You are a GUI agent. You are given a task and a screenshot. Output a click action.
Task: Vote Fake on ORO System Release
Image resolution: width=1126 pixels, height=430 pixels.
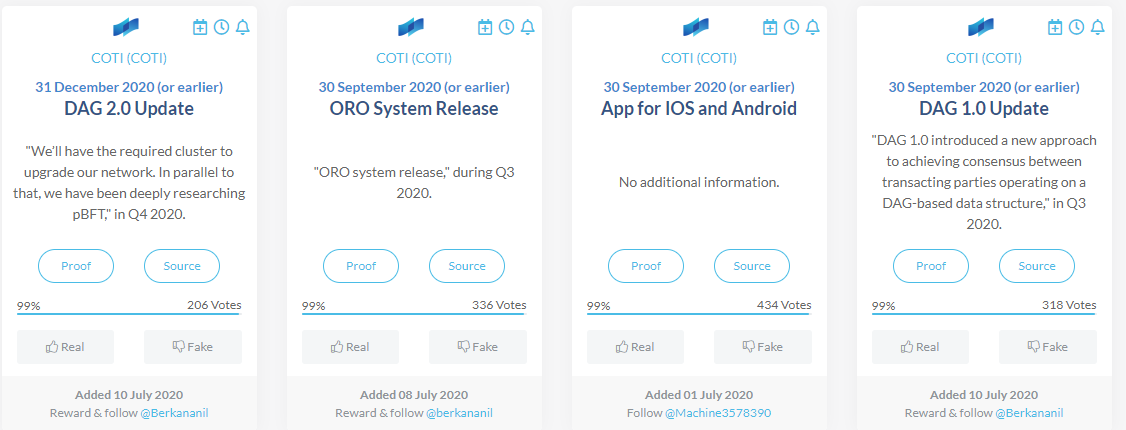pyautogui.click(x=478, y=347)
